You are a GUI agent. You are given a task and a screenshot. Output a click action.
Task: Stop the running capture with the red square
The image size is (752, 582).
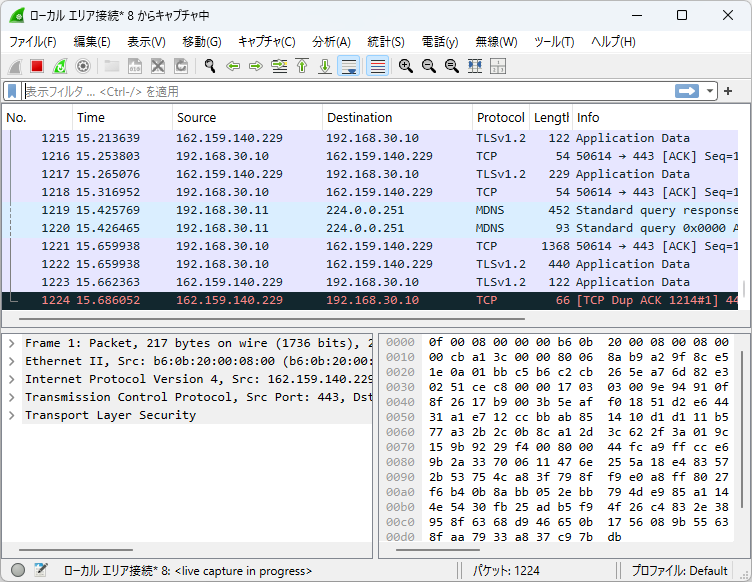(x=37, y=66)
